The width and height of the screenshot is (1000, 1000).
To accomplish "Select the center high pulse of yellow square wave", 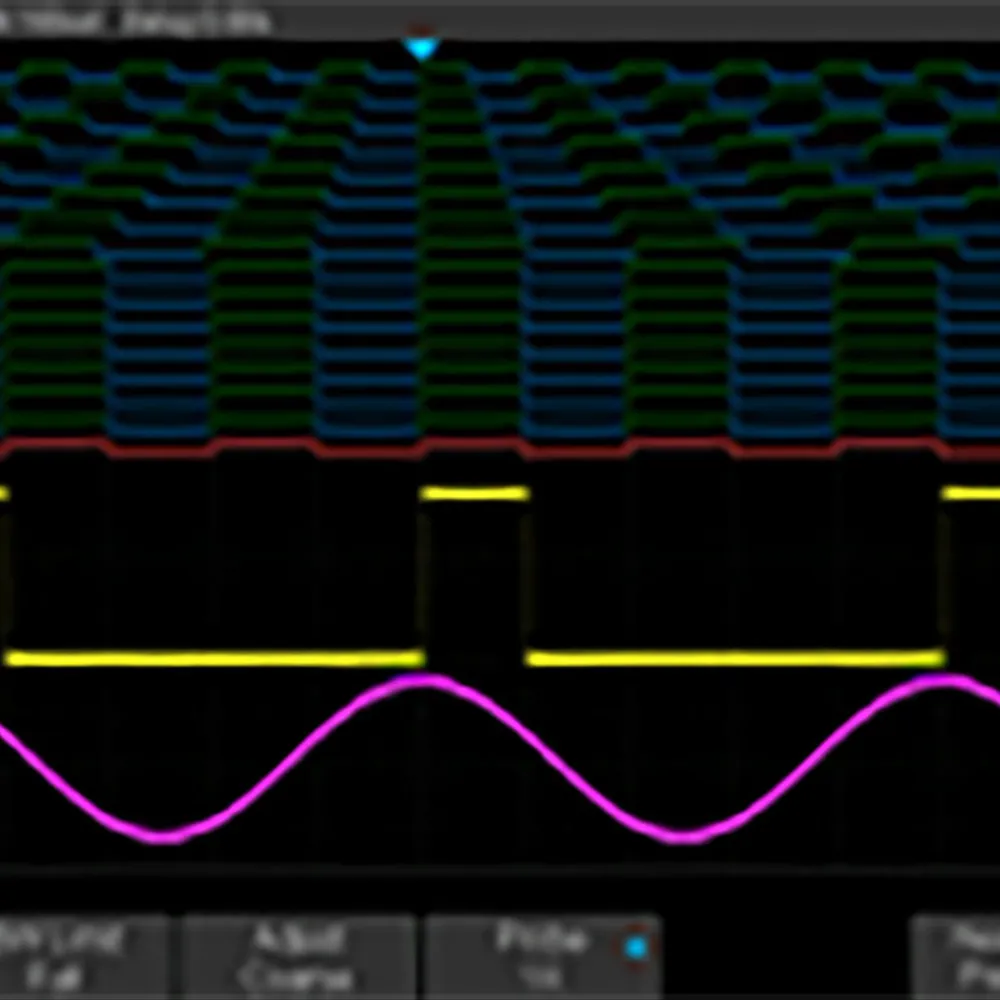I will [474, 493].
